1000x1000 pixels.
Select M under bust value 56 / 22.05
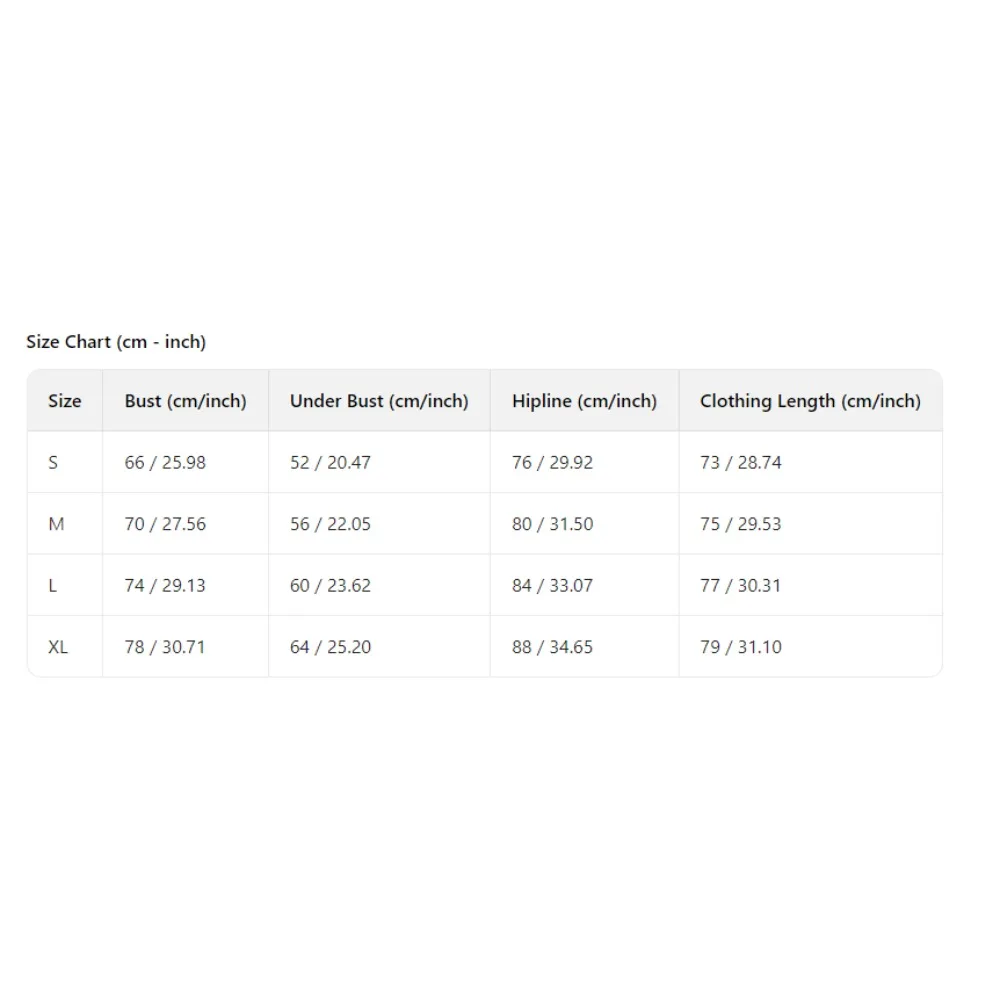(330, 524)
